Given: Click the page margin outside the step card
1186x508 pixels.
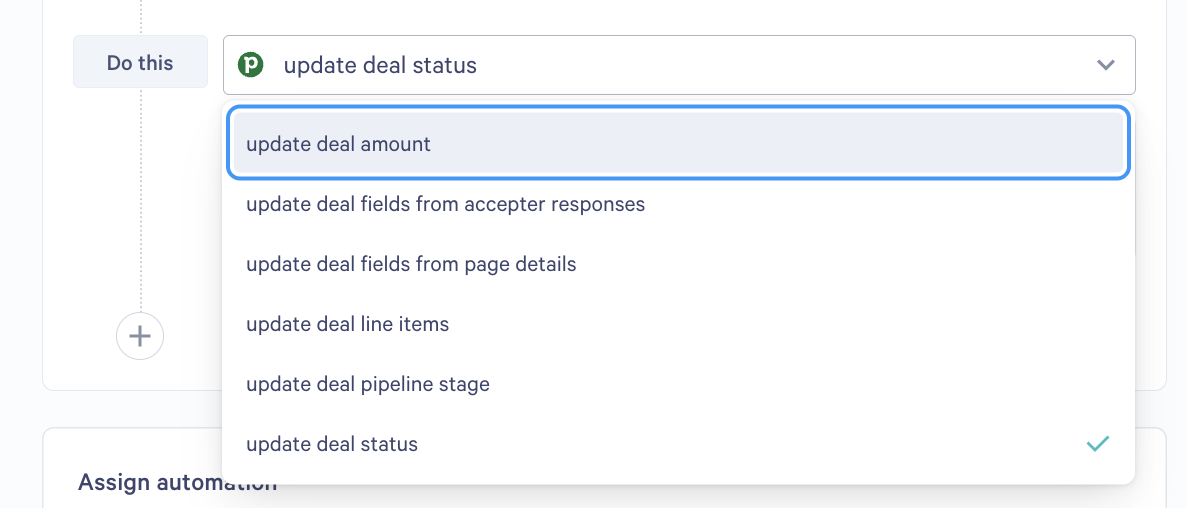Looking at the screenshot, I should coord(20,227).
